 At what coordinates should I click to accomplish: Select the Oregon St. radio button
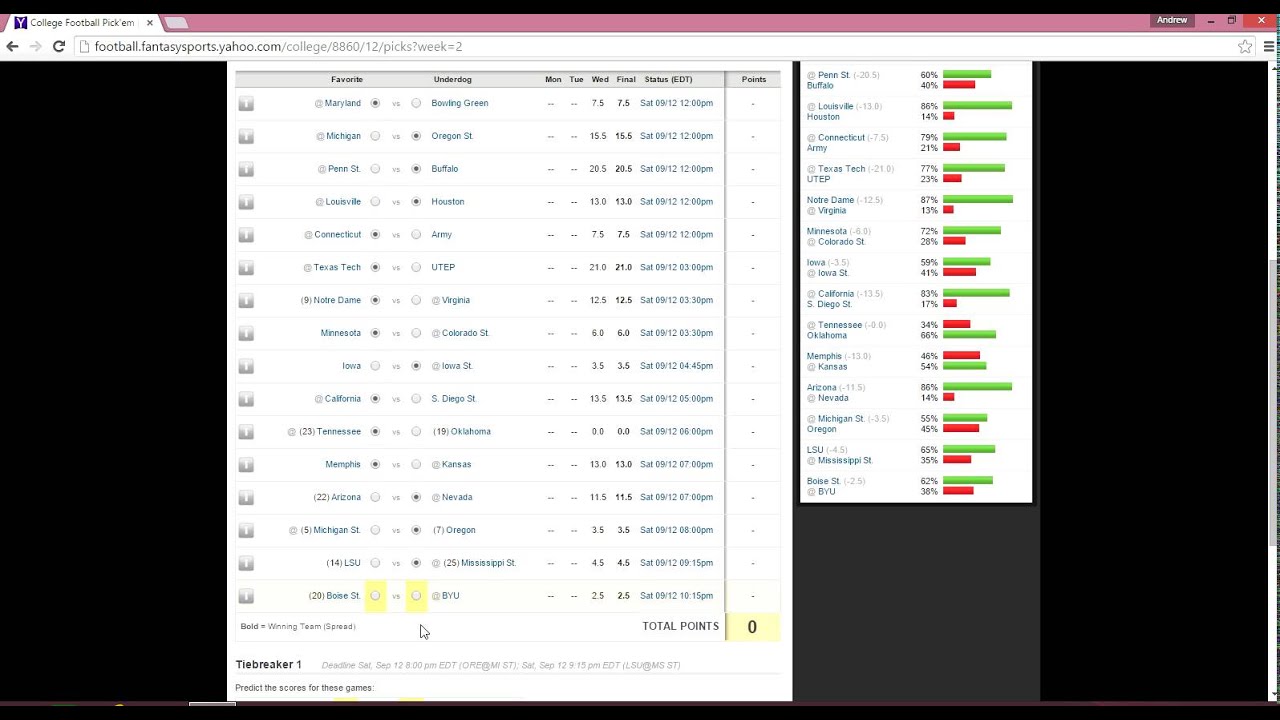click(416, 136)
